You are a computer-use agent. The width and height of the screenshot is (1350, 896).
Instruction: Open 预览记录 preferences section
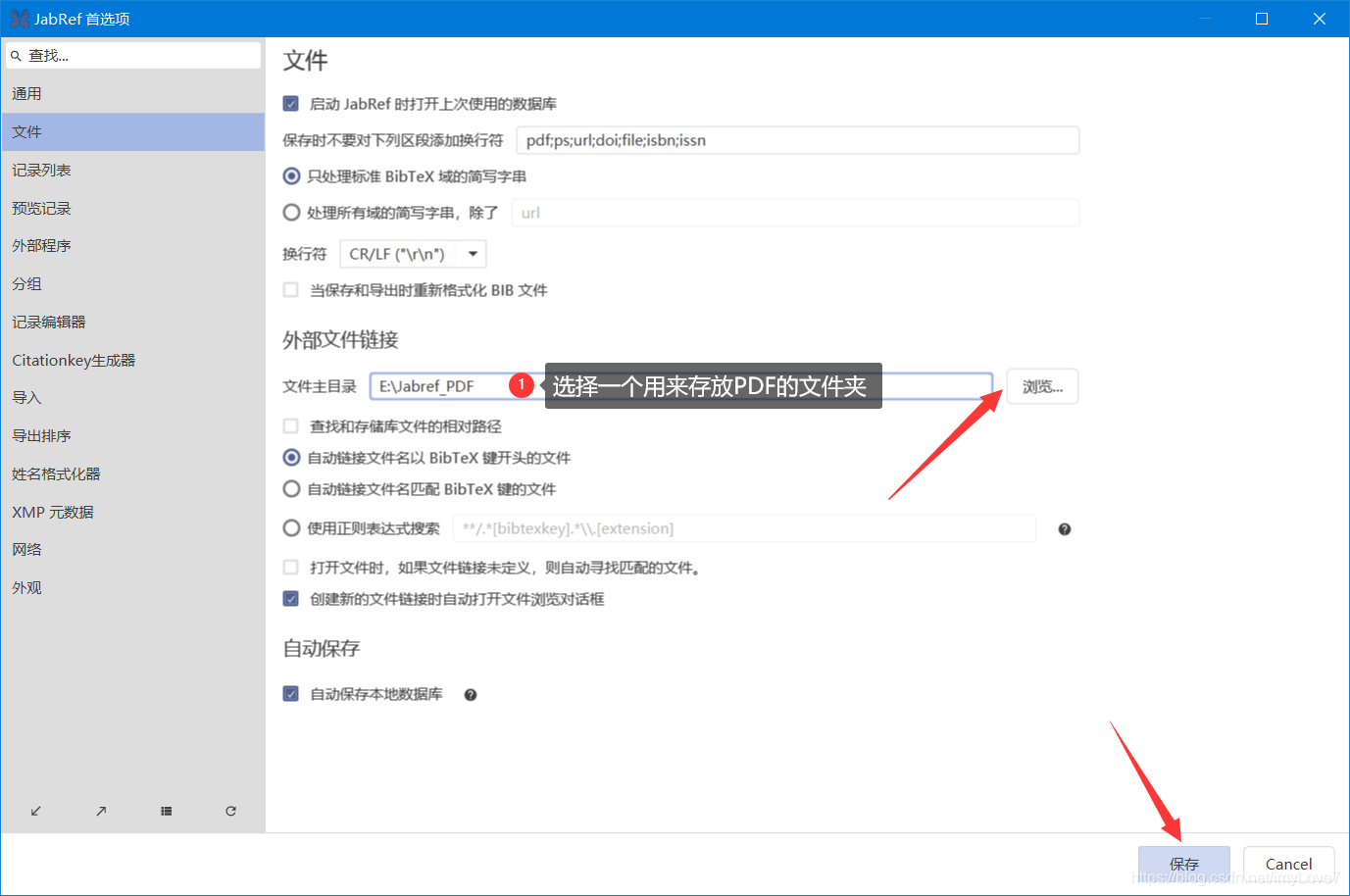click(132, 208)
